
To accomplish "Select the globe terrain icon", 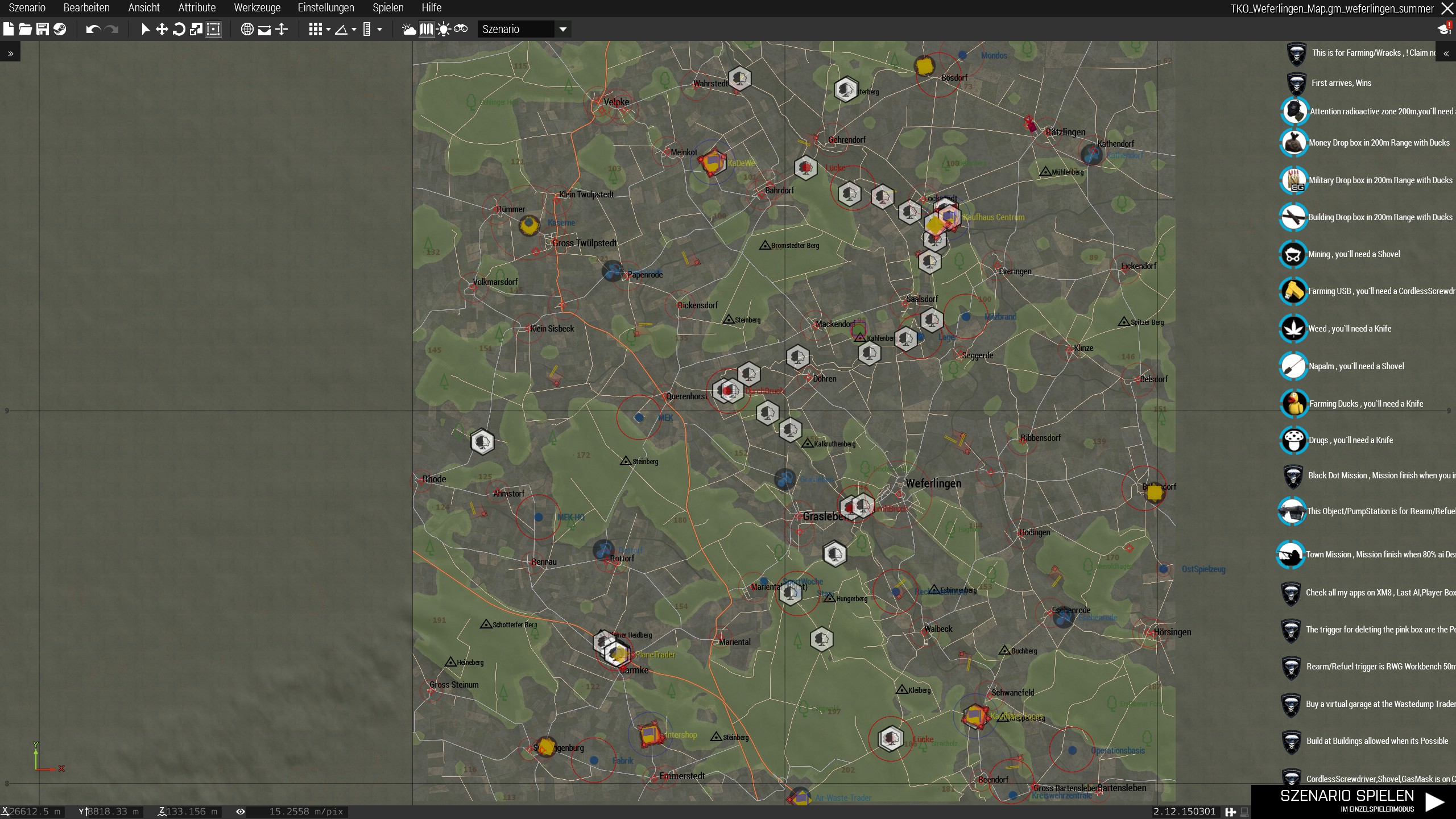I will [247, 29].
